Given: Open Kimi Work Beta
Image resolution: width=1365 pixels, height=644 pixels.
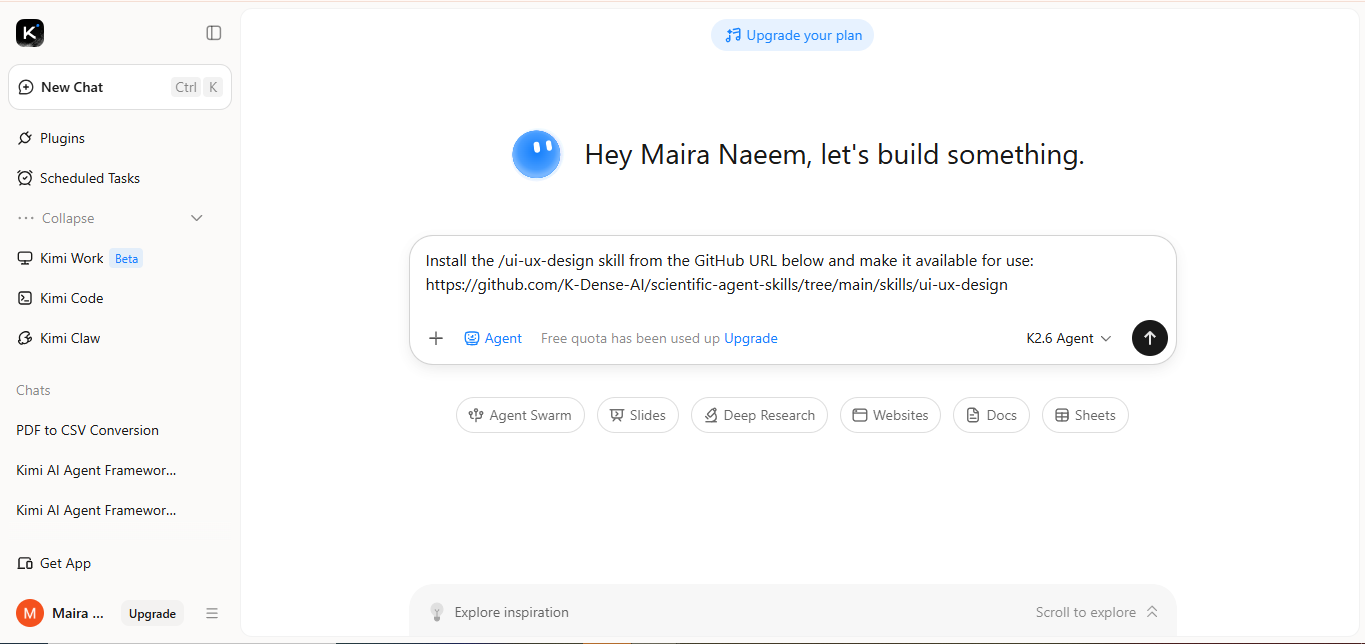Looking at the screenshot, I should (120, 258).
